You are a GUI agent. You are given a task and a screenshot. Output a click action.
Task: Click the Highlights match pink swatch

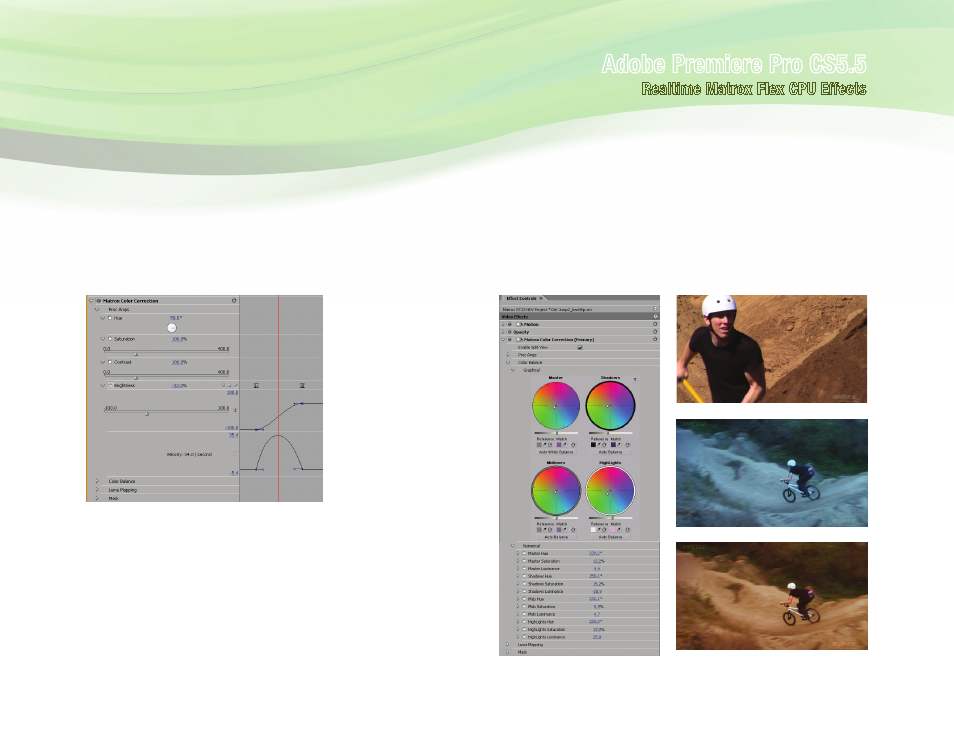(x=613, y=529)
